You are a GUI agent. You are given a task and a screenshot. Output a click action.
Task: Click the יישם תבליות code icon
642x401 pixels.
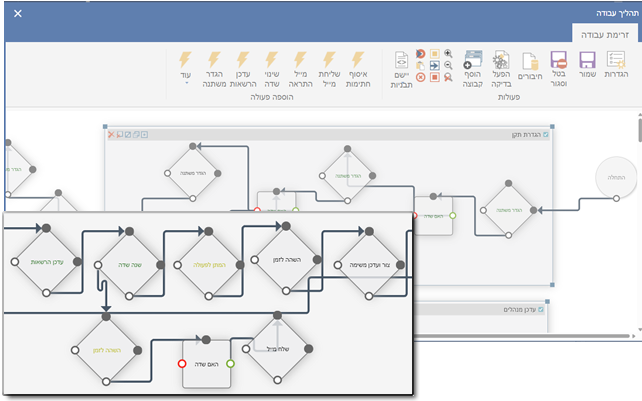point(401,64)
